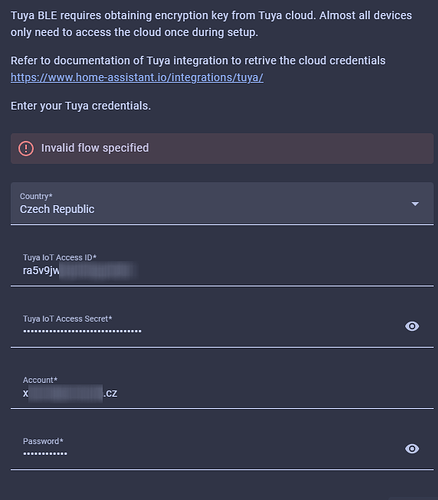The height and width of the screenshot is (500, 438).
Task: Focus the Account value ending in .cz
Action: (x=70, y=393)
